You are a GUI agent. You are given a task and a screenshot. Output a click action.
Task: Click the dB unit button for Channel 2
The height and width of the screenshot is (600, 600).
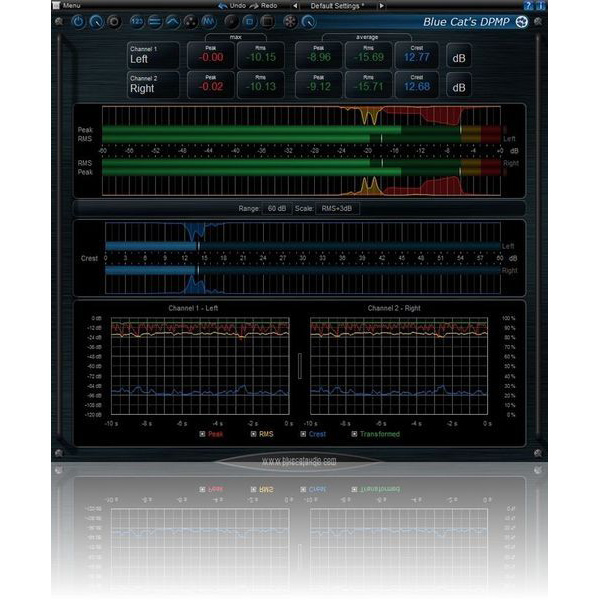point(459,85)
